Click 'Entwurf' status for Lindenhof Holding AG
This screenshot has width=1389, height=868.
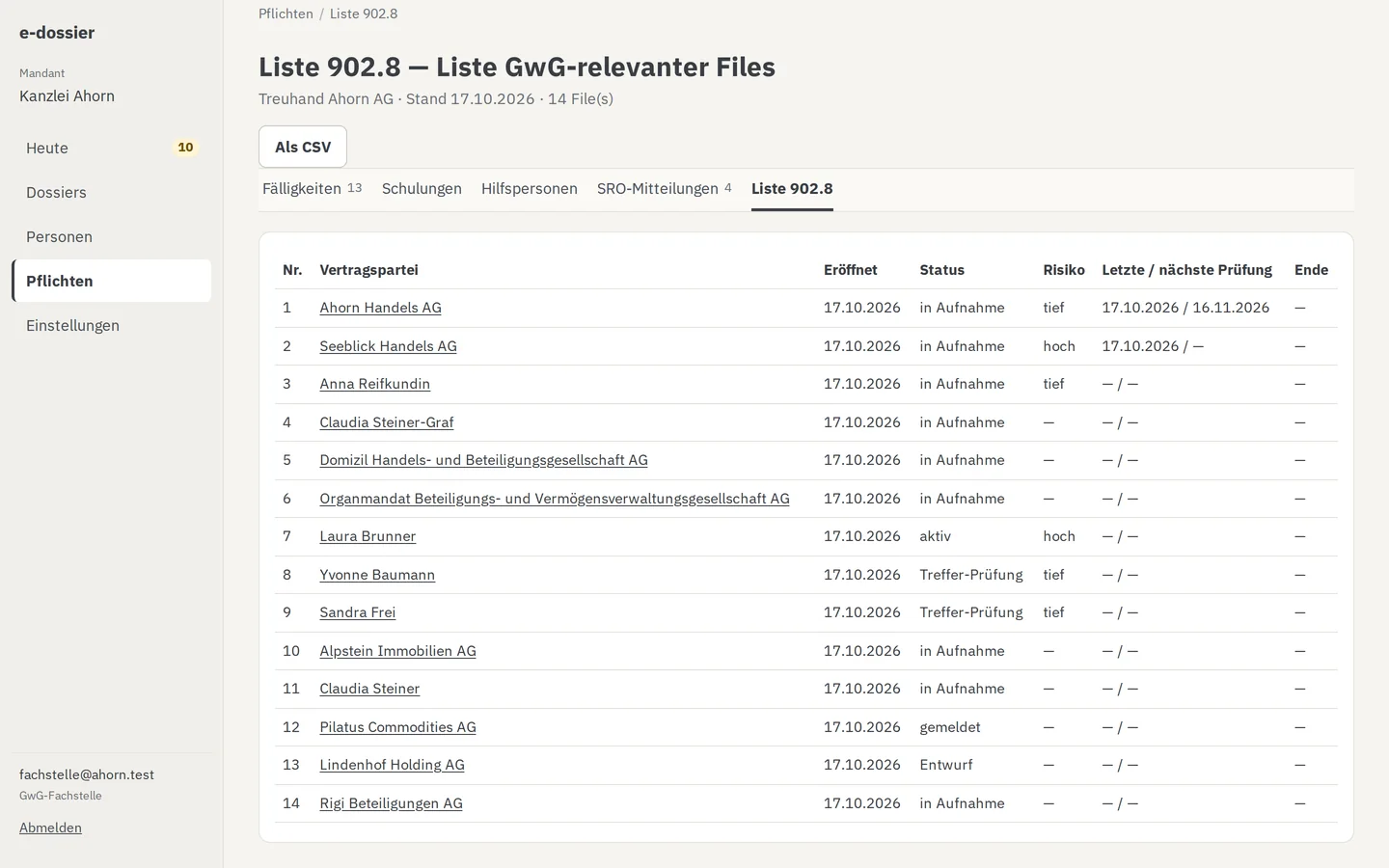945,765
